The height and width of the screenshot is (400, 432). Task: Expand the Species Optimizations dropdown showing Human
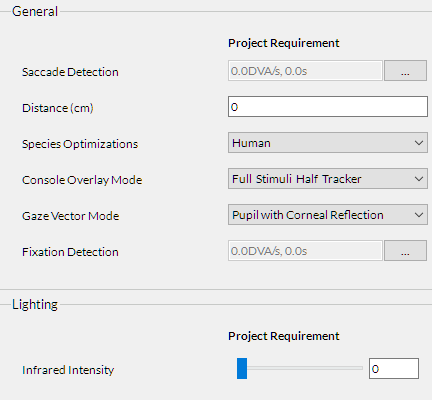click(x=328, y=143)
